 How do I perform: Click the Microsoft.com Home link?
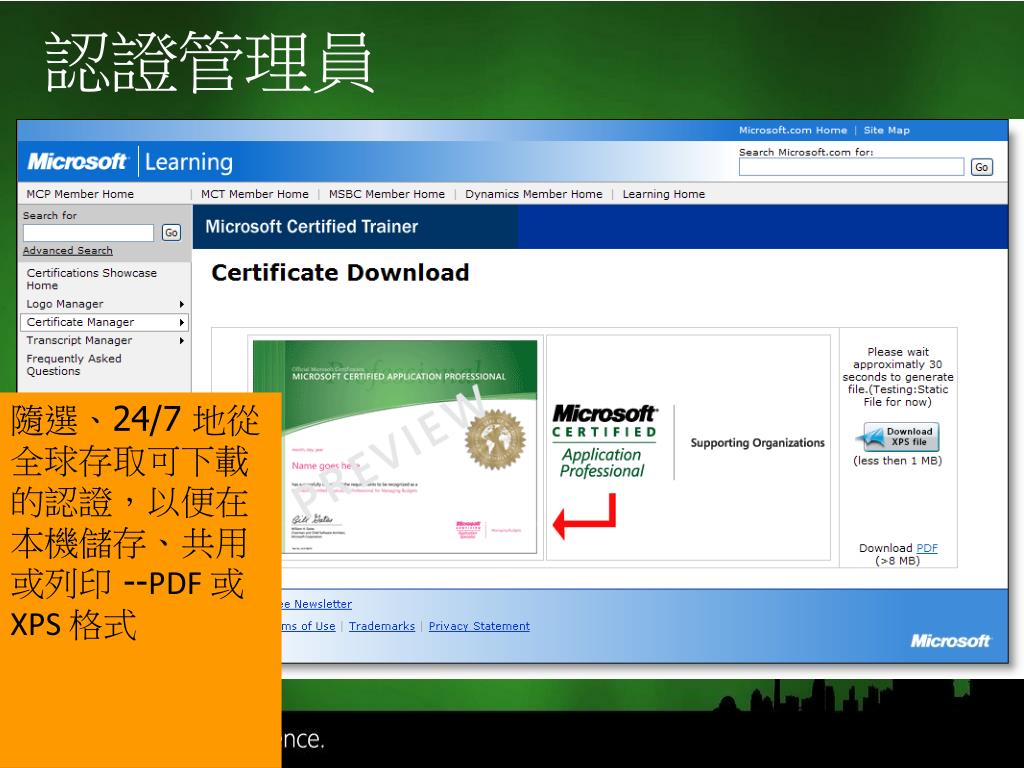[x=793, y=130]
